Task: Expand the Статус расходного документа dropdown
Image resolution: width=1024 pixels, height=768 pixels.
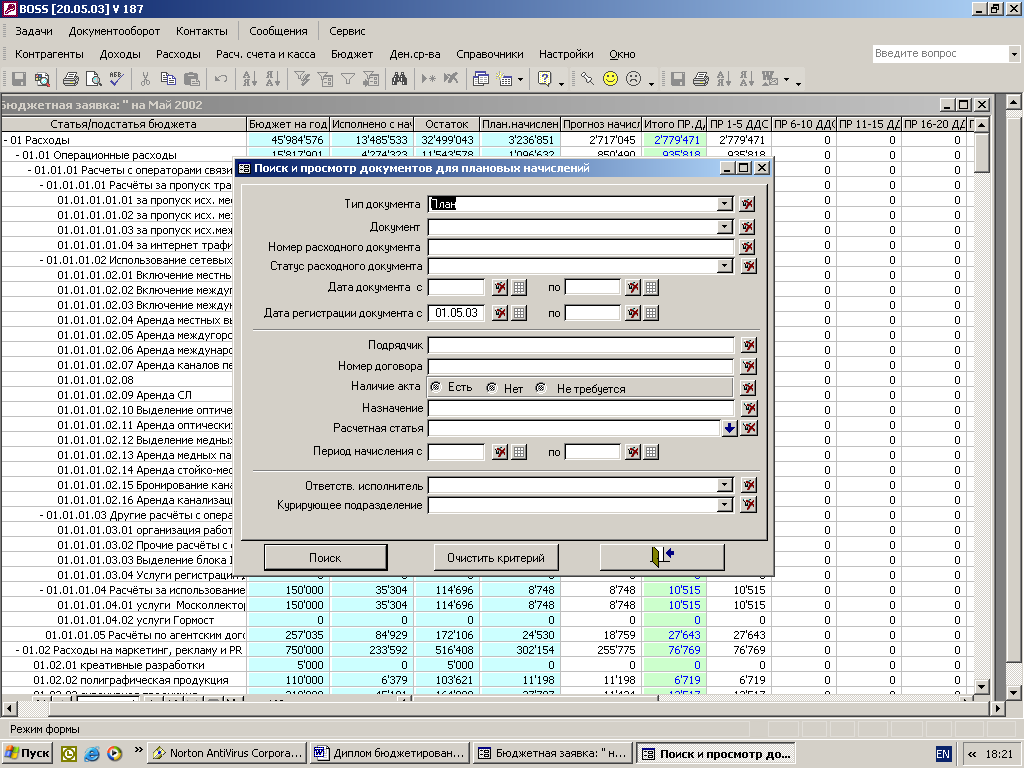Action: coord(725,266)
